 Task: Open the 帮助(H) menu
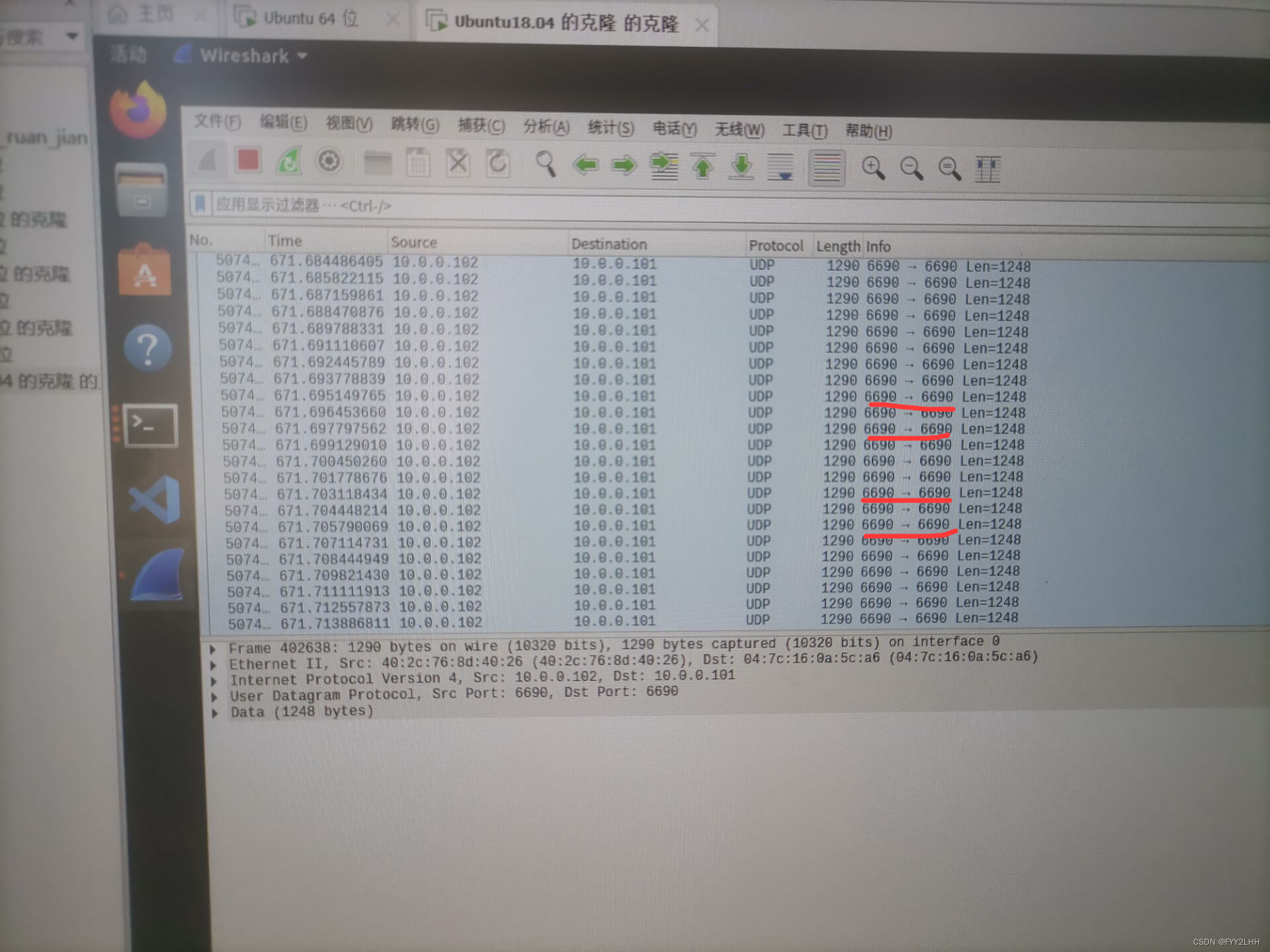(x=868, y=132)
